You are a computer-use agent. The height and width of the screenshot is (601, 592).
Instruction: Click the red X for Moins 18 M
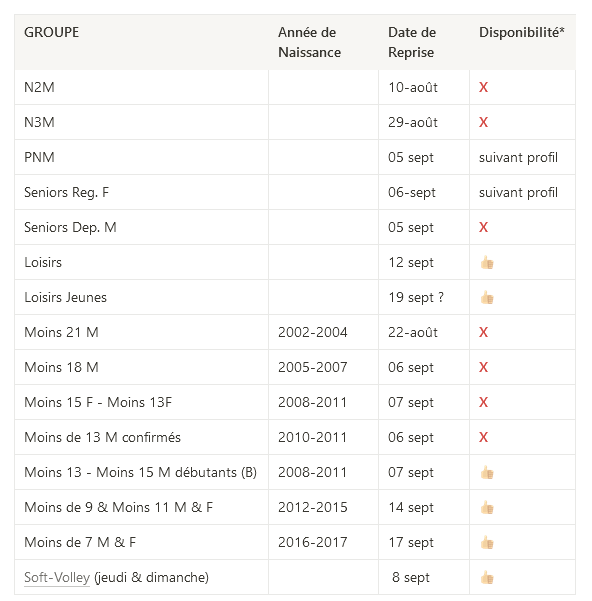click(483, 367)
